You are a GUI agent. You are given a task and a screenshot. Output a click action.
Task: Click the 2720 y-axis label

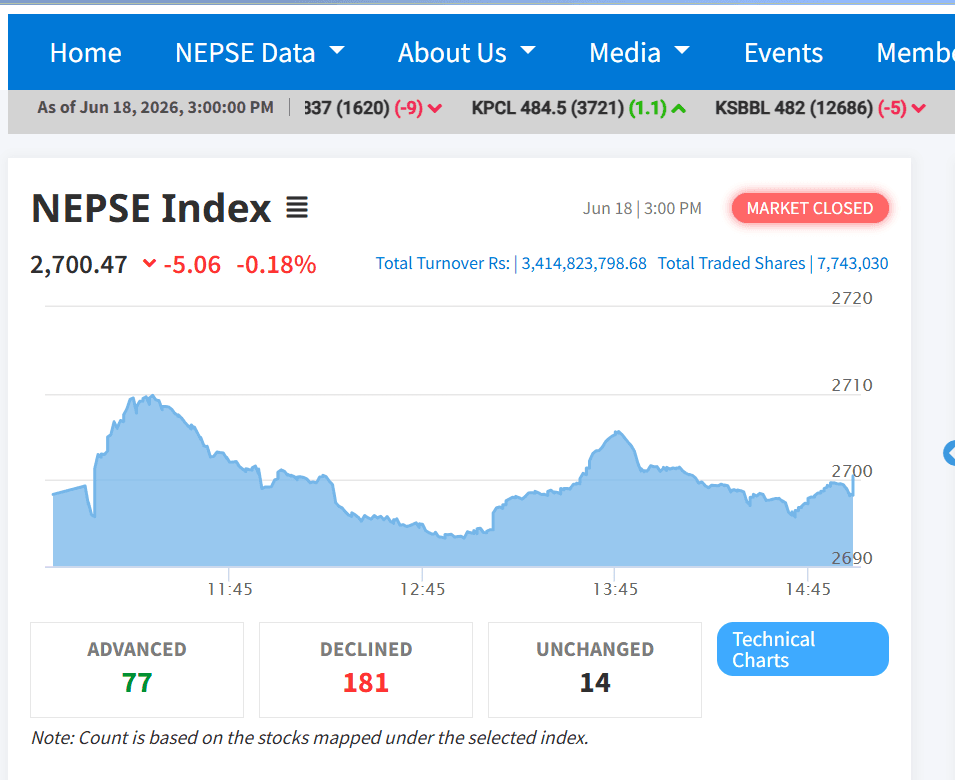(852, 298)
